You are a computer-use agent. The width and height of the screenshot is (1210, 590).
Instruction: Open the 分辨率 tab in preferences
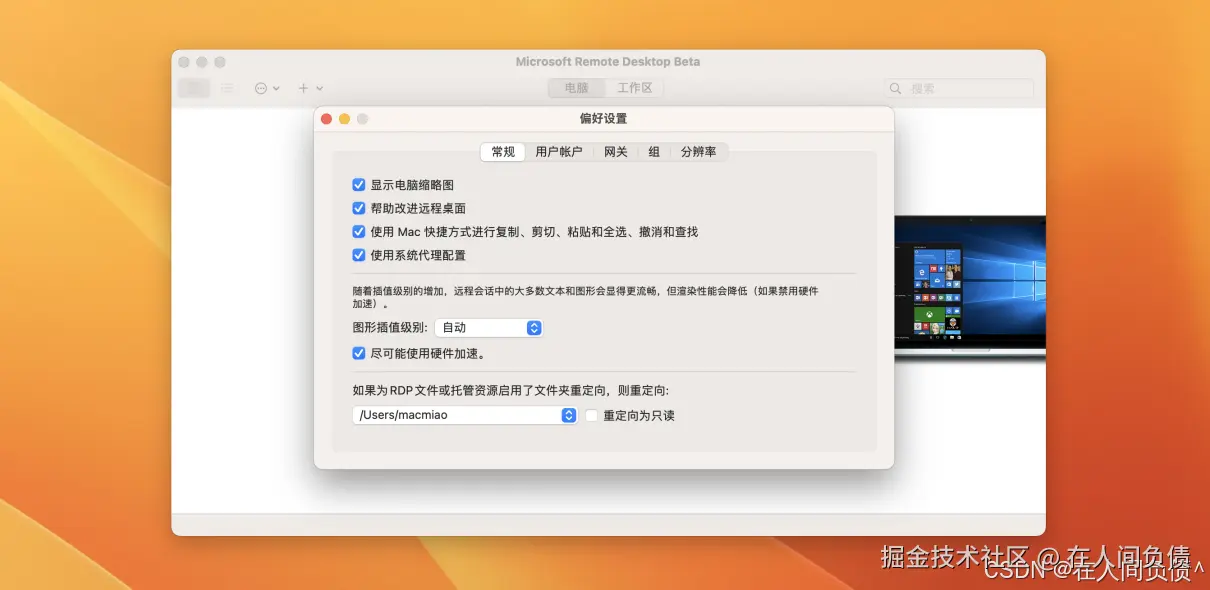click(x=699, y=152)
